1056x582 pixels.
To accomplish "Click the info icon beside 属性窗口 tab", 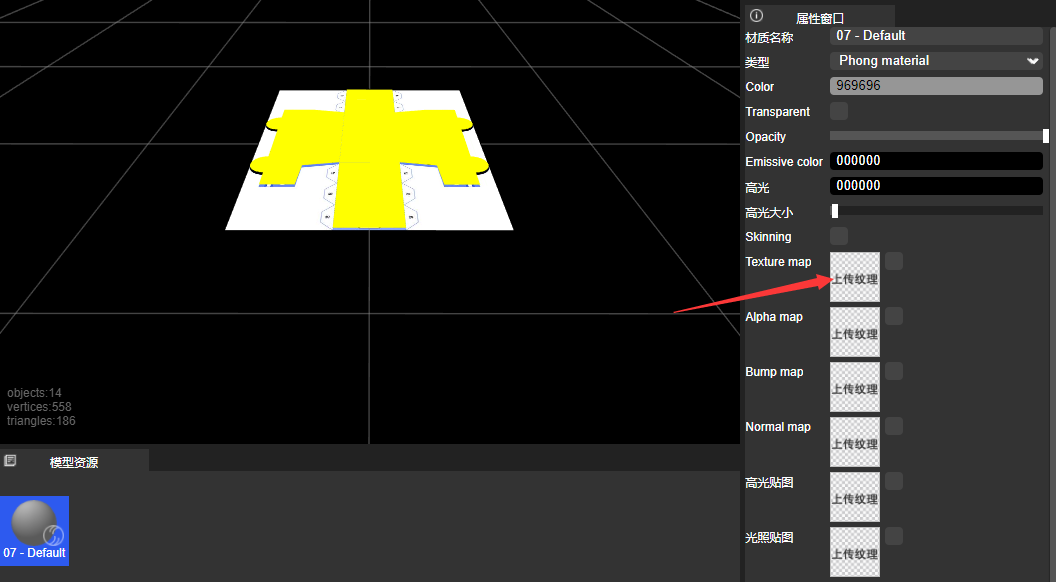I will (x=757, y=15).
